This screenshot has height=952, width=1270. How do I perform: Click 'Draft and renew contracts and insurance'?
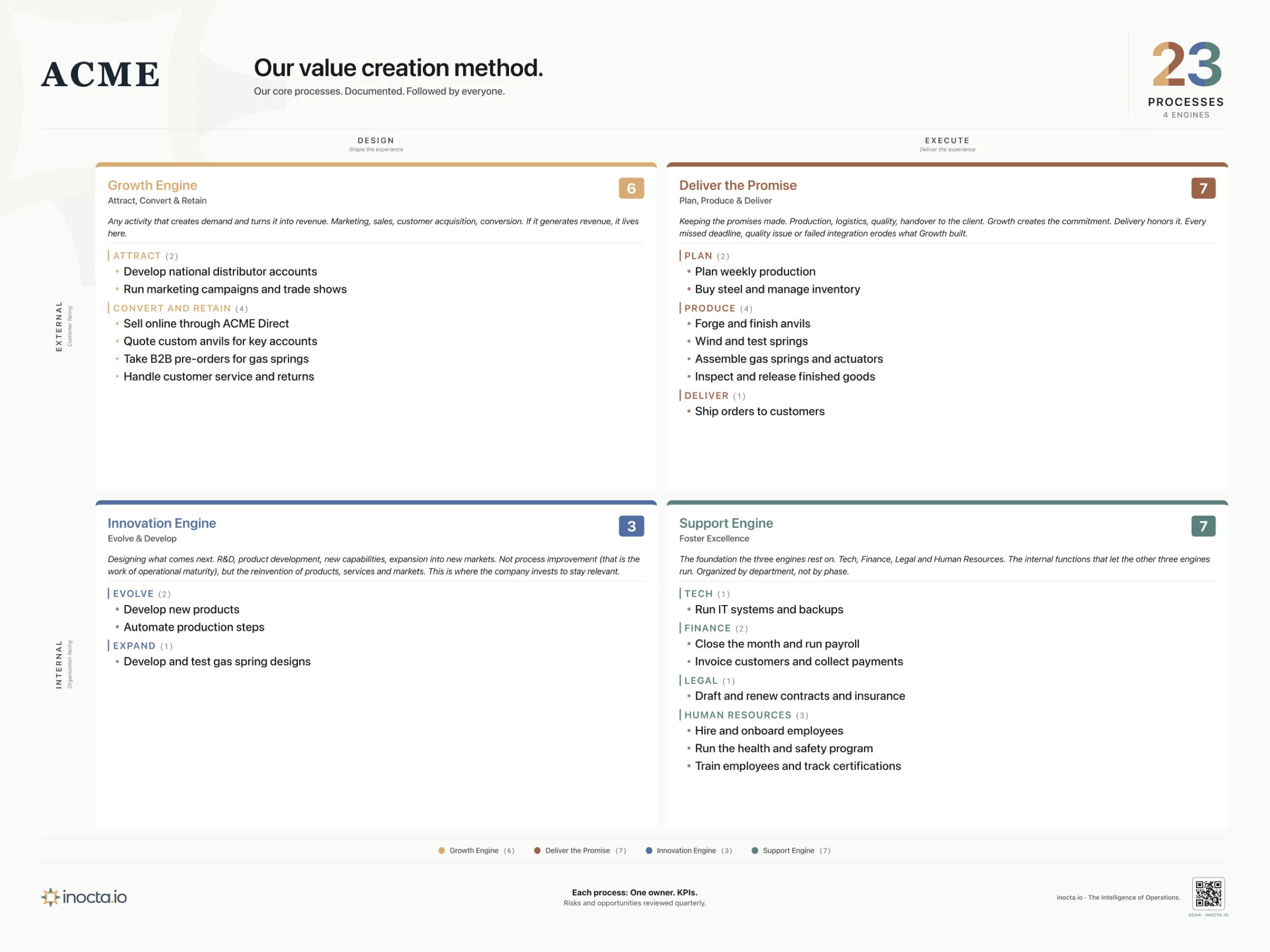click(x=800, y=696)
